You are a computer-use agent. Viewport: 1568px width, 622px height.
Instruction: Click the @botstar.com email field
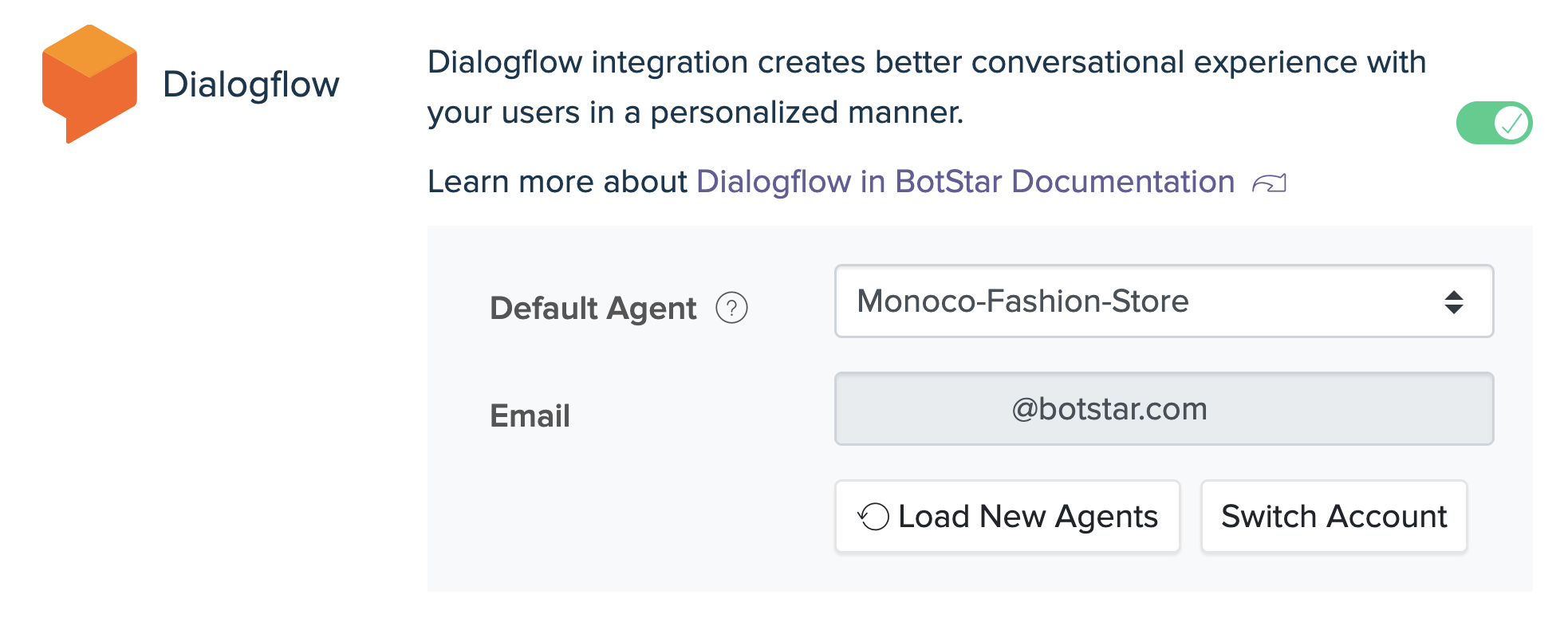pos(1164,409)
